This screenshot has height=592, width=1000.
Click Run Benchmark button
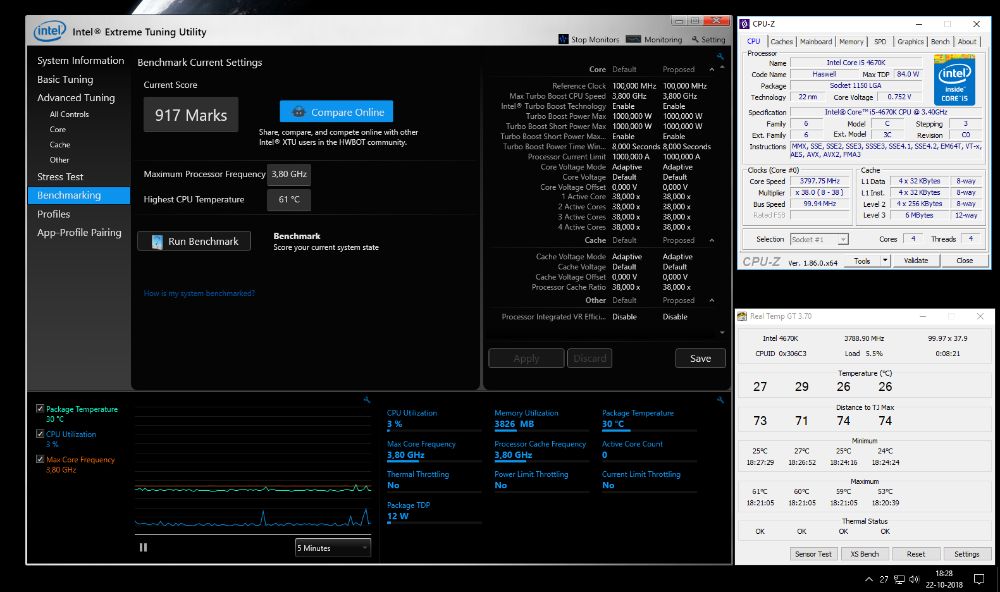coord(194,241)
